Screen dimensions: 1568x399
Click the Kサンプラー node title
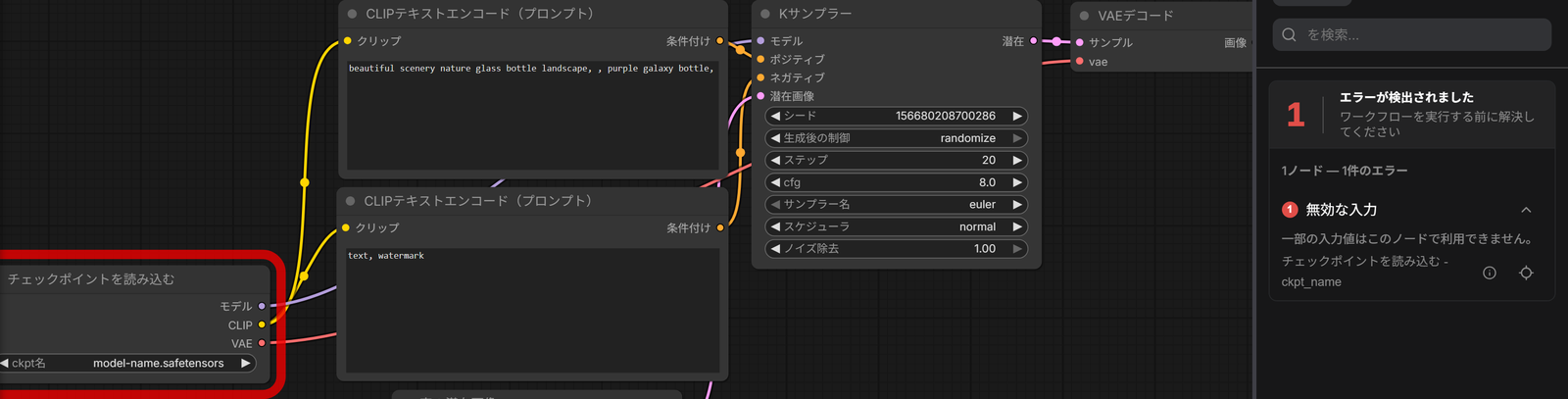[x=815, y=15]
